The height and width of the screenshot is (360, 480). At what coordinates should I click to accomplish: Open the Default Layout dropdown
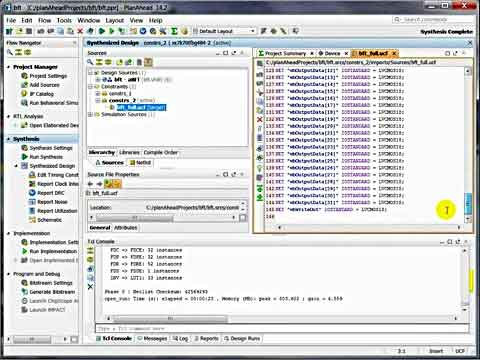click(x=228, y=31)
